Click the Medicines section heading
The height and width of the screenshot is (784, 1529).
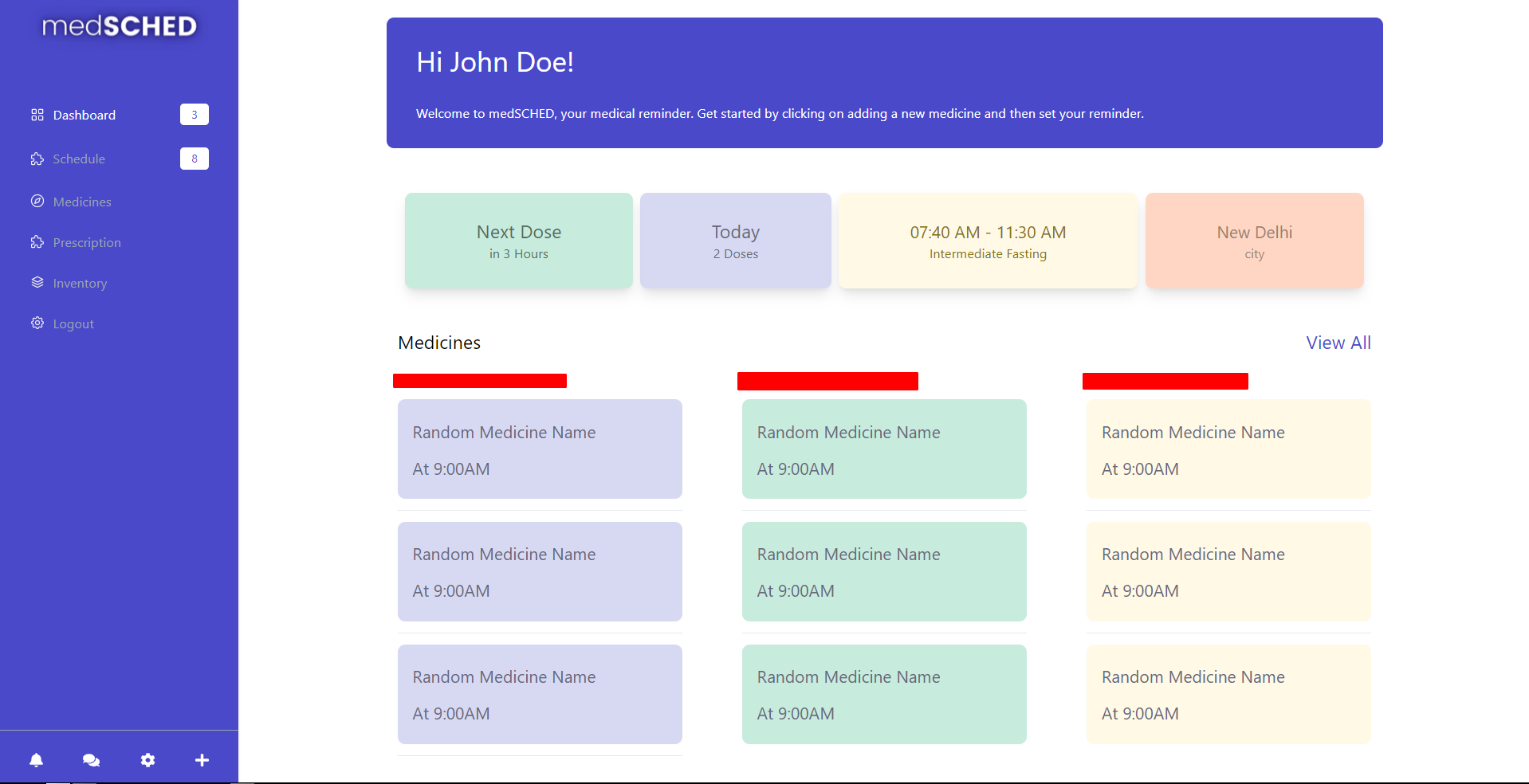(439, 343)
